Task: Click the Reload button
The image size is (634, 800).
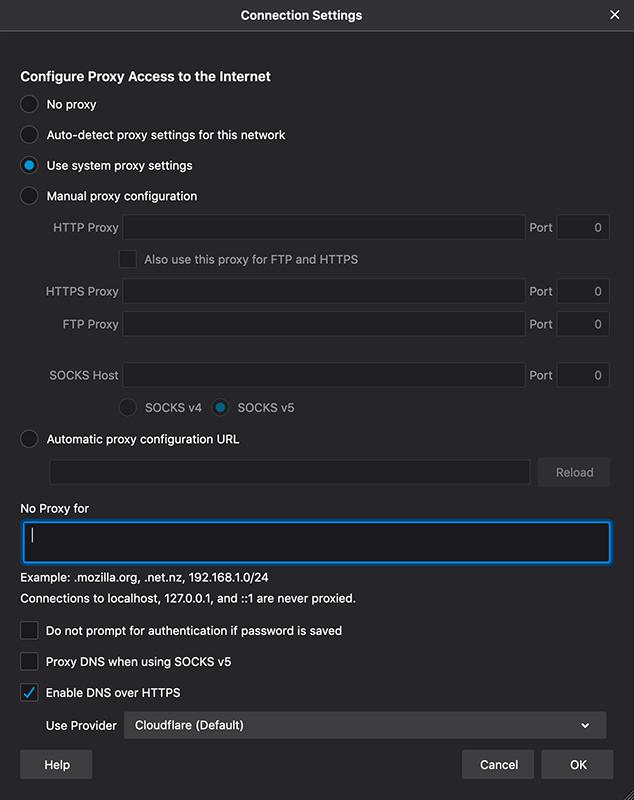Action: [x=574, y=472]
